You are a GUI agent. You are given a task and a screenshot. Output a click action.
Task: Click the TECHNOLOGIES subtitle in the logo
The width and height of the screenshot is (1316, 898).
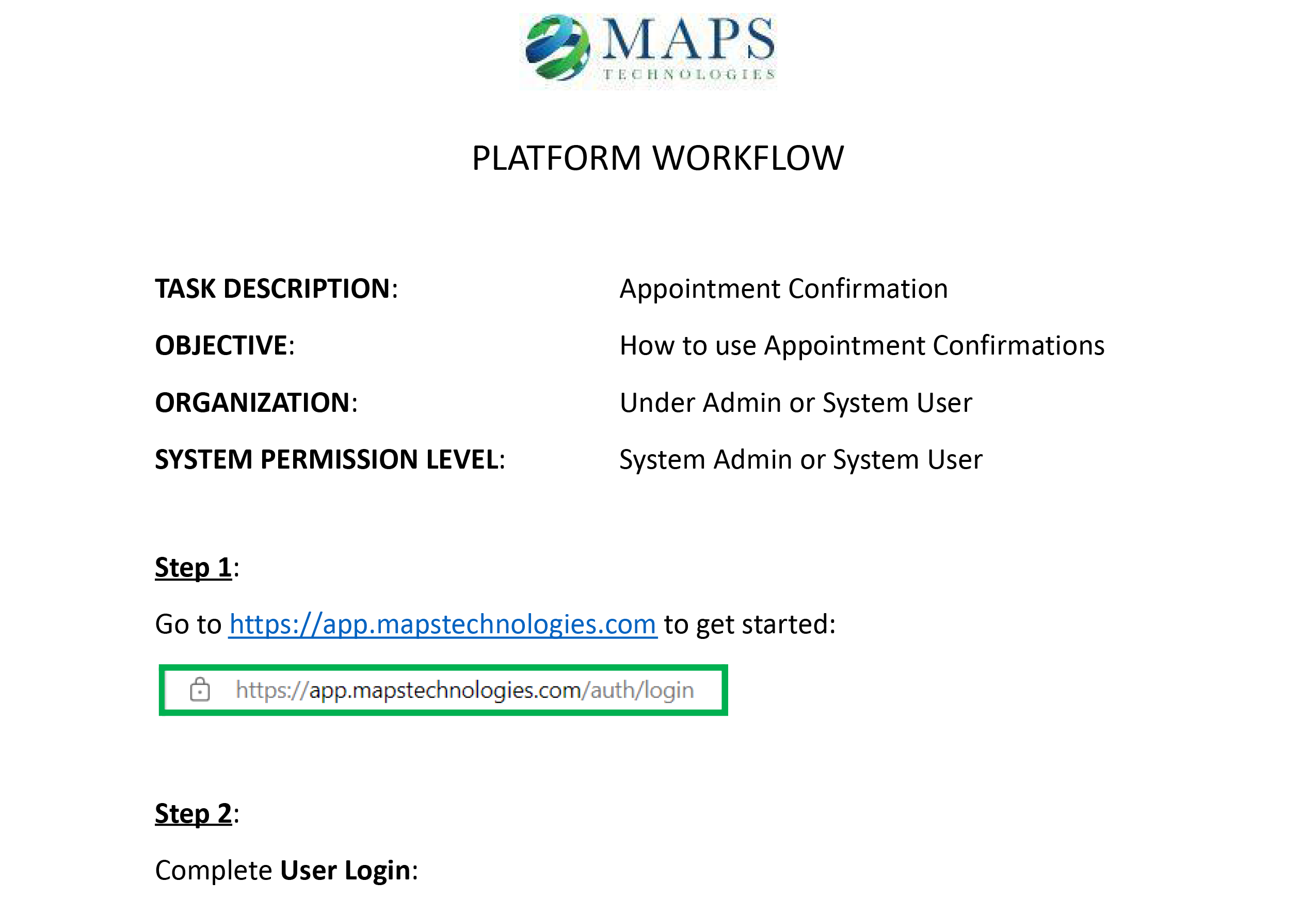point(688,75)
